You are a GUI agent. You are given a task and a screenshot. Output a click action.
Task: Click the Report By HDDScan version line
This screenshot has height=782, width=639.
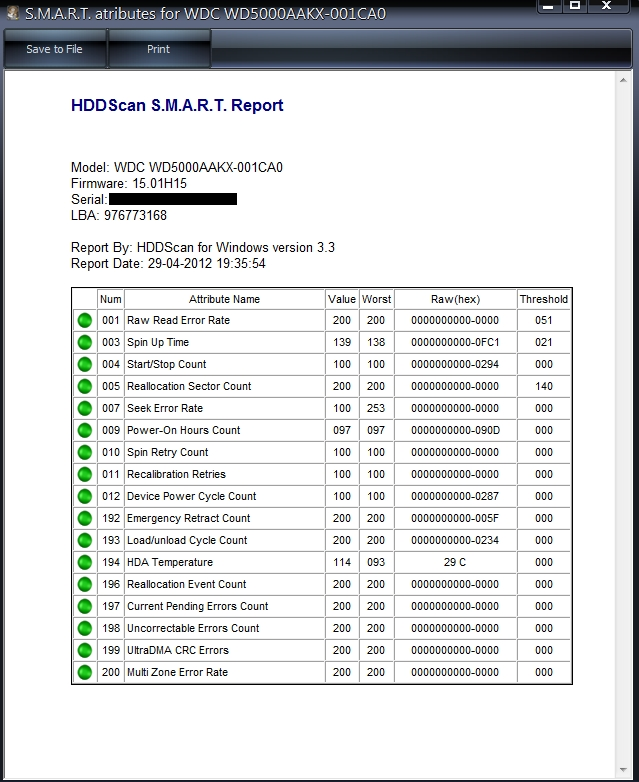(x=203, y=247)
